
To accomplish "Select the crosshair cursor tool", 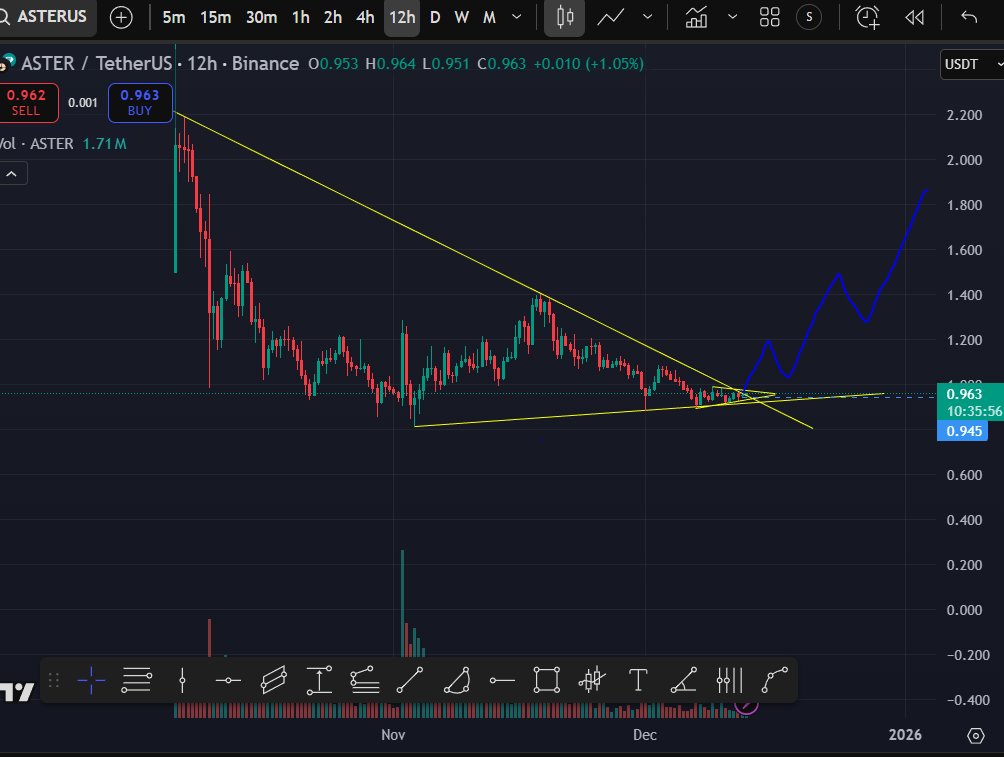I will click(x=91, y=680).
